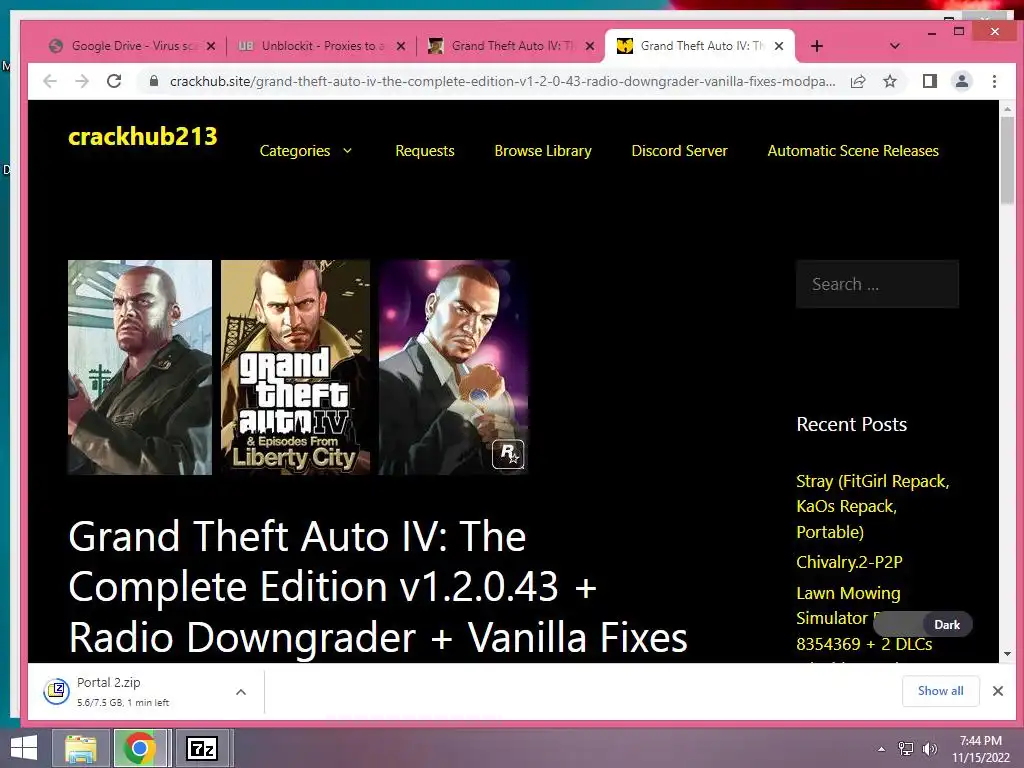Open the Chrome three-dot menu
This screenshot has height=768, width=1024.
994,81
